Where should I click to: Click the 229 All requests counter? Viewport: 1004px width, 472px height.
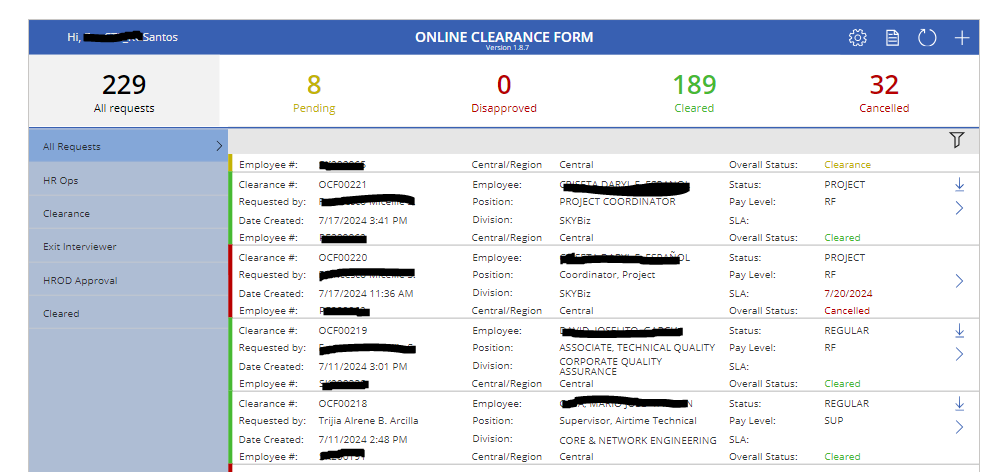pyautogui.click(x=124, y=92)
